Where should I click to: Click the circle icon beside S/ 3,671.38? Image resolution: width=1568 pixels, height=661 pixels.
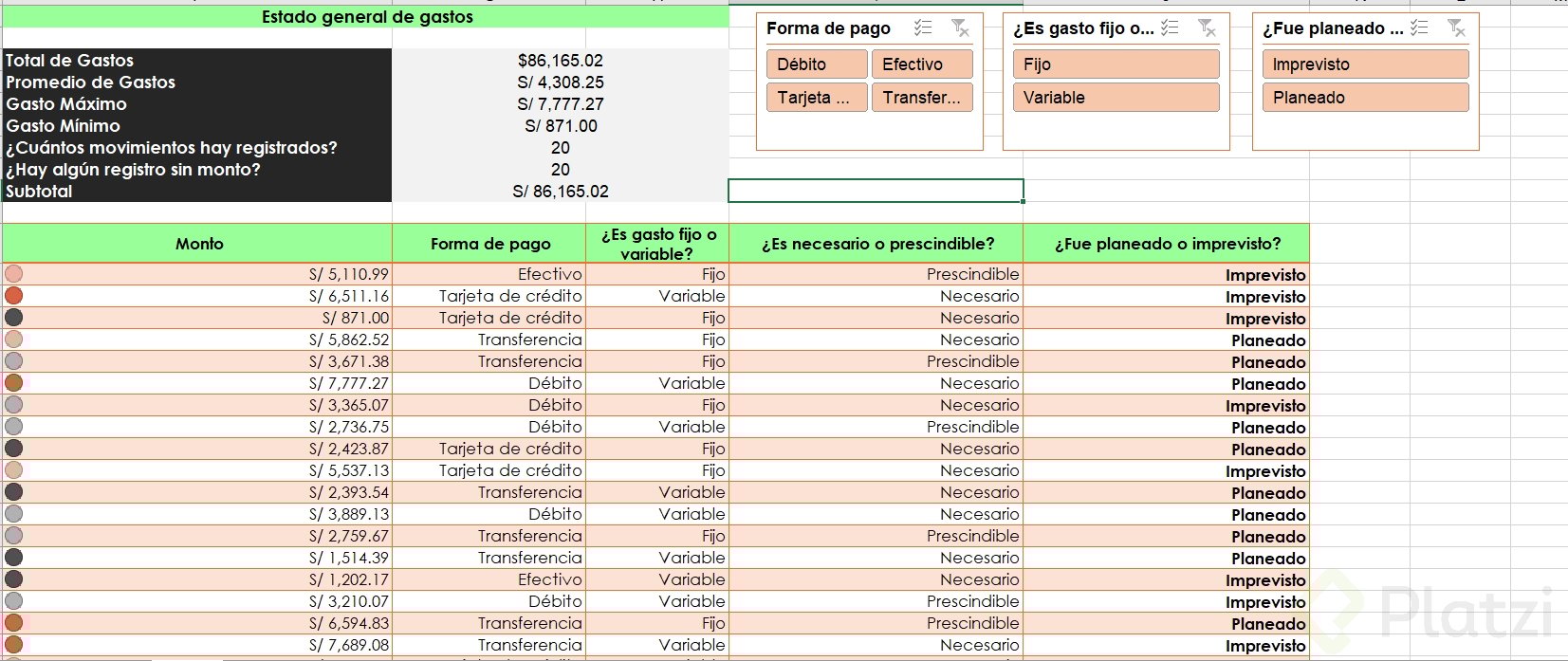click(x=14, y=361)
